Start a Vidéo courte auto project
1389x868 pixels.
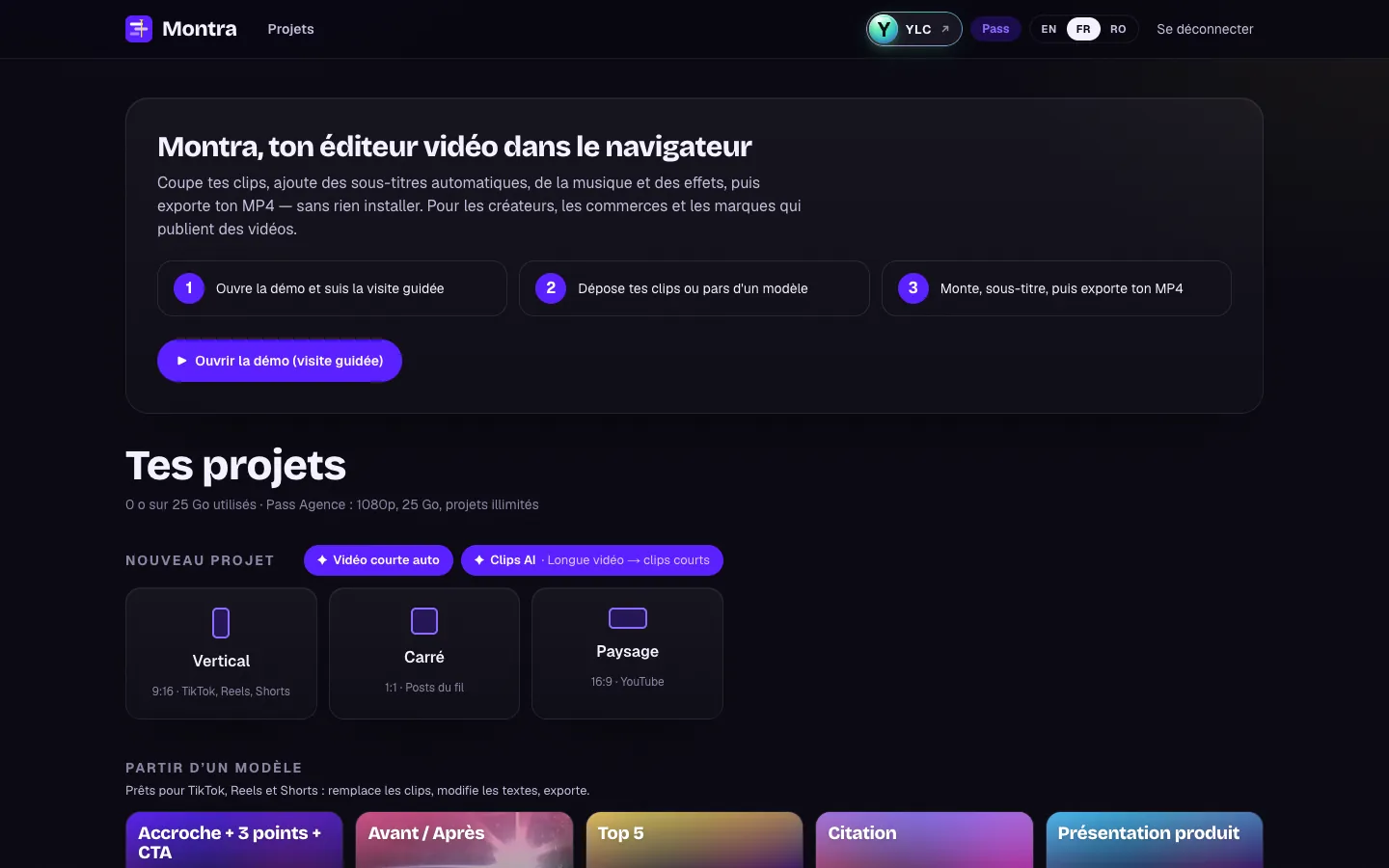[378, 560]
